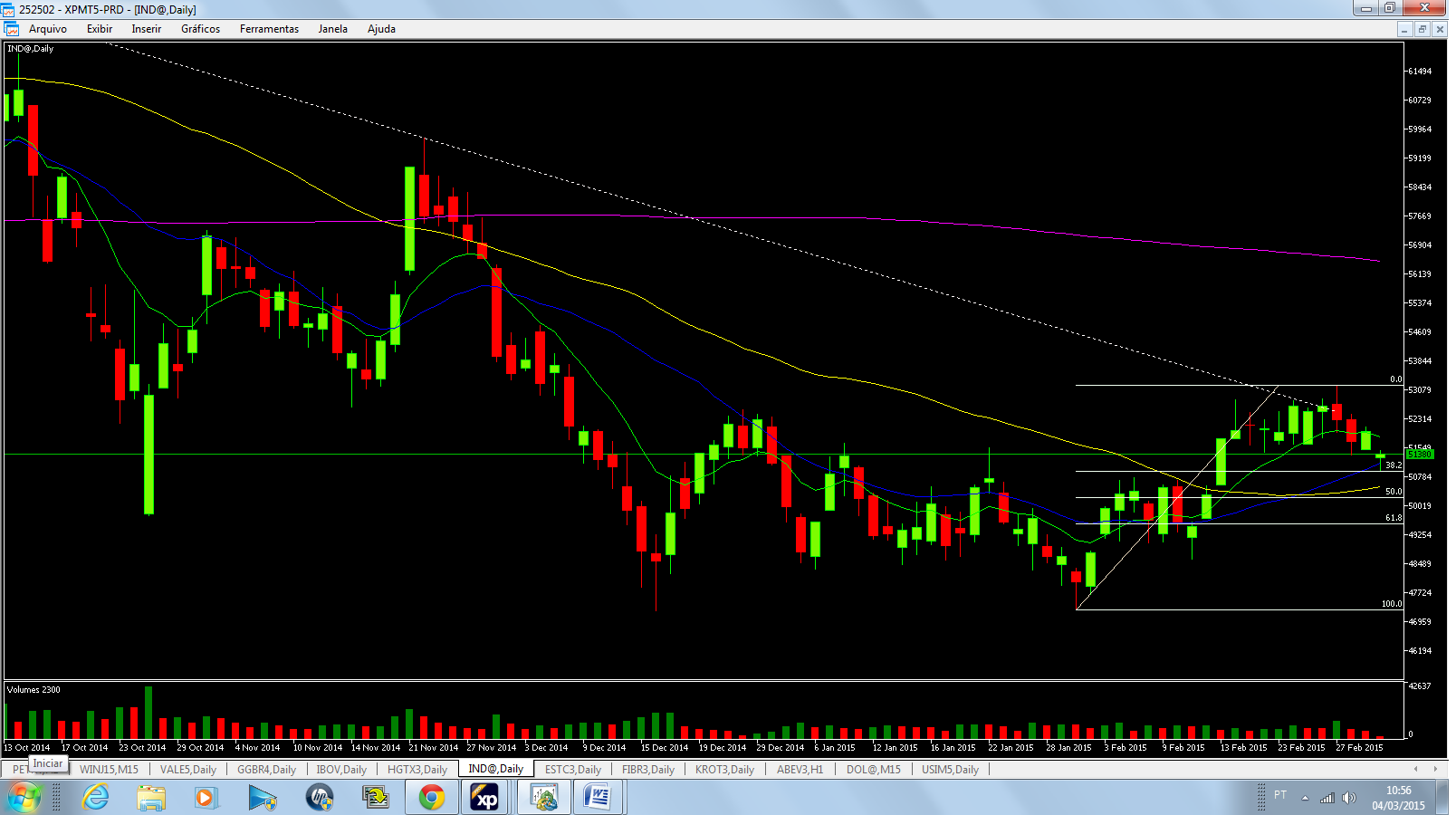Switch to IBOV,Daily chart tab
The width and height of the screenshot is (1456, 815).
pos(341,770)
